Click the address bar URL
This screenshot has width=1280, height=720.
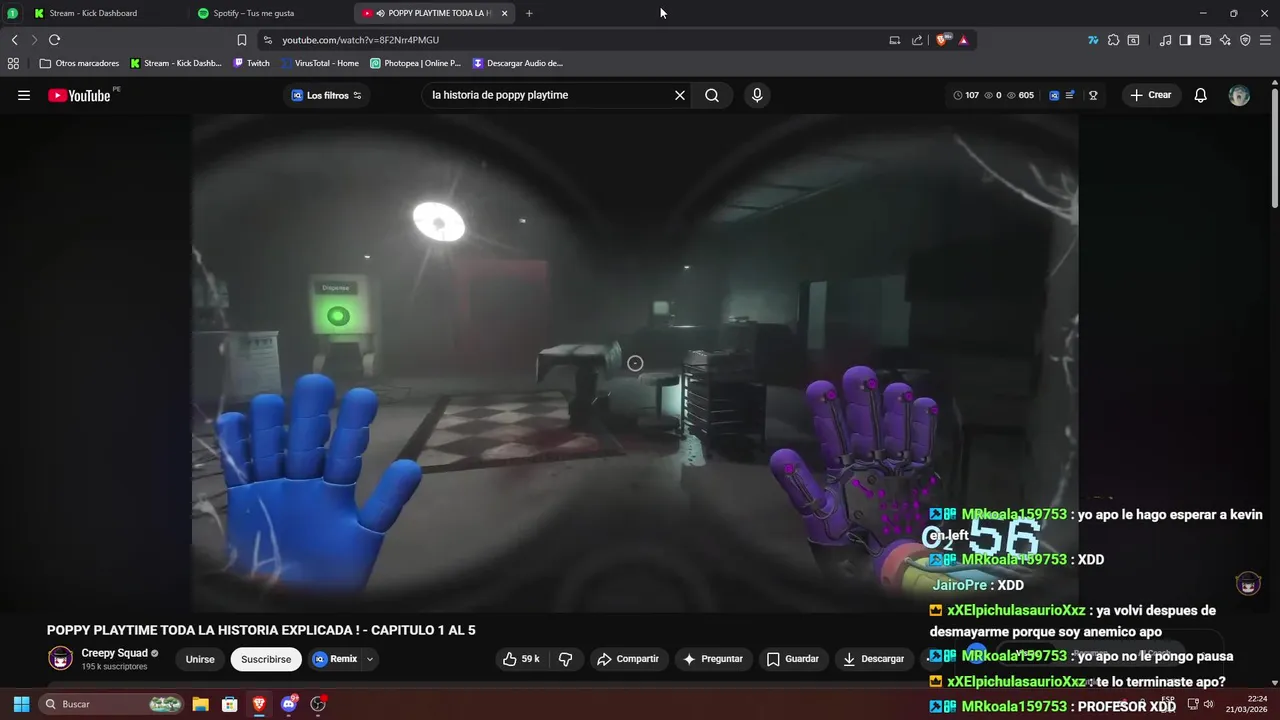(x=360, y=40)
